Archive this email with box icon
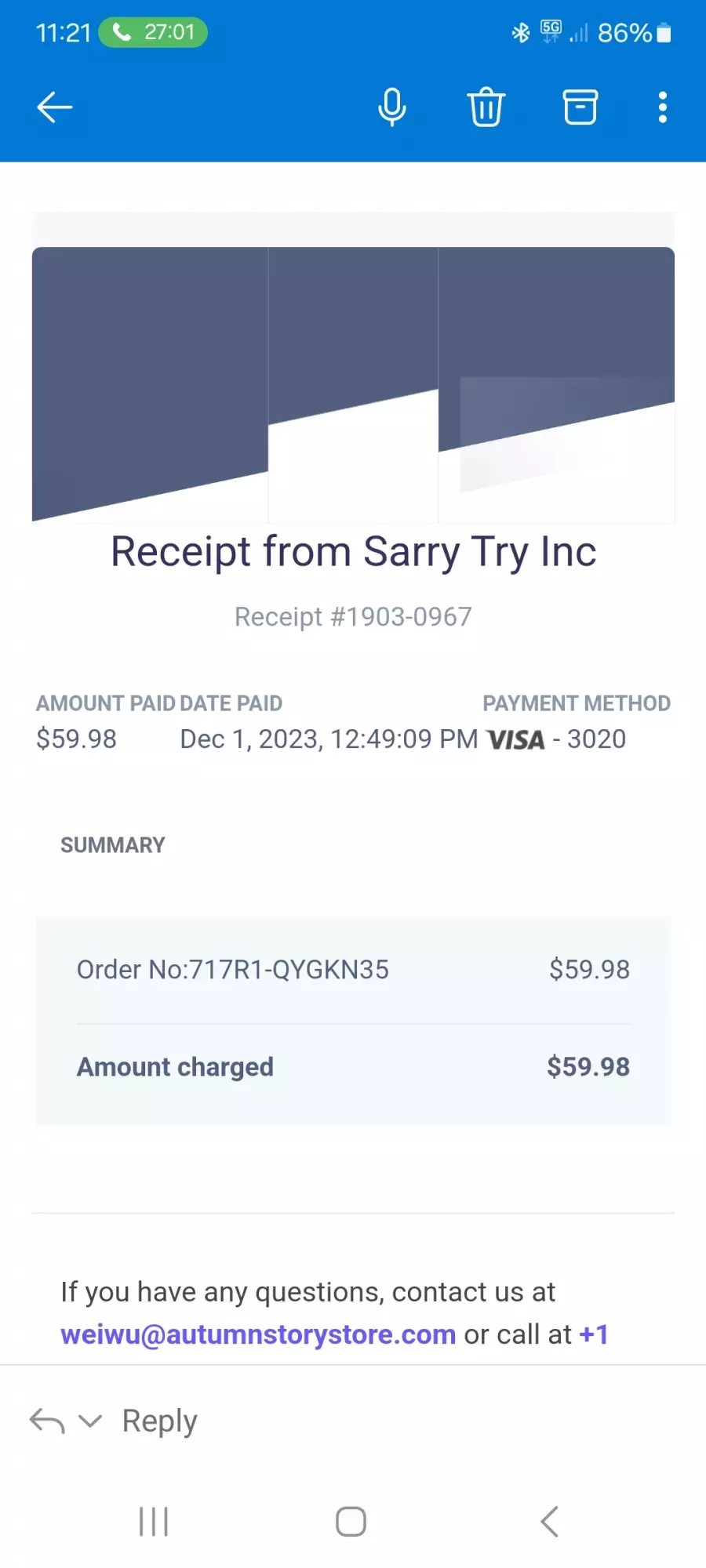Viewport: 706px width, 1568px height. point(580,107)
